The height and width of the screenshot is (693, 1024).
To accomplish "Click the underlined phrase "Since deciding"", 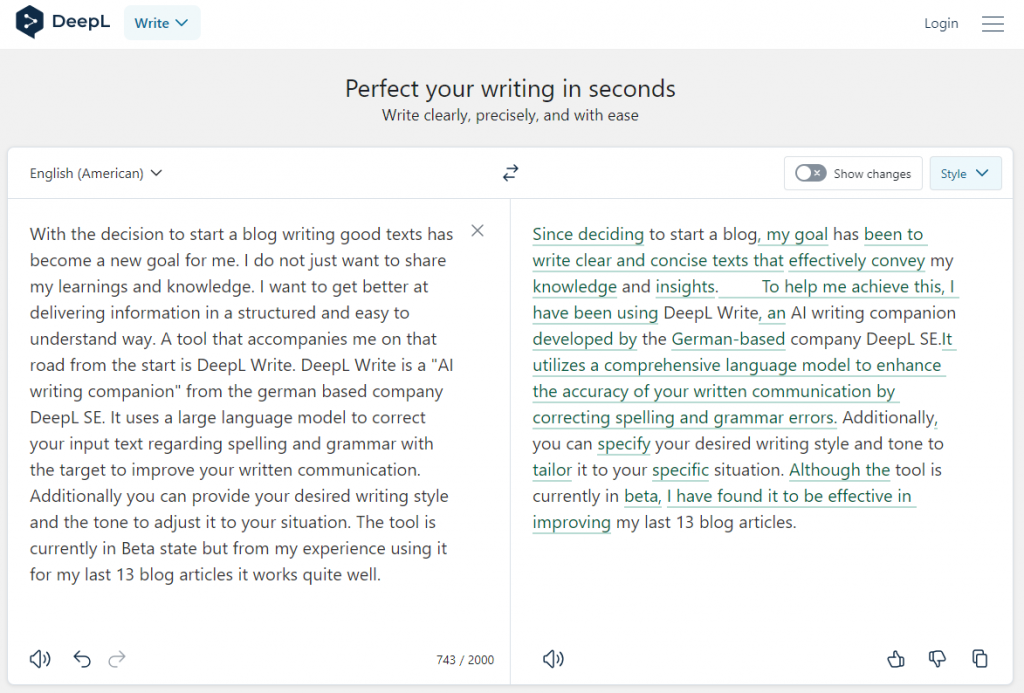I will coord(588,235).
